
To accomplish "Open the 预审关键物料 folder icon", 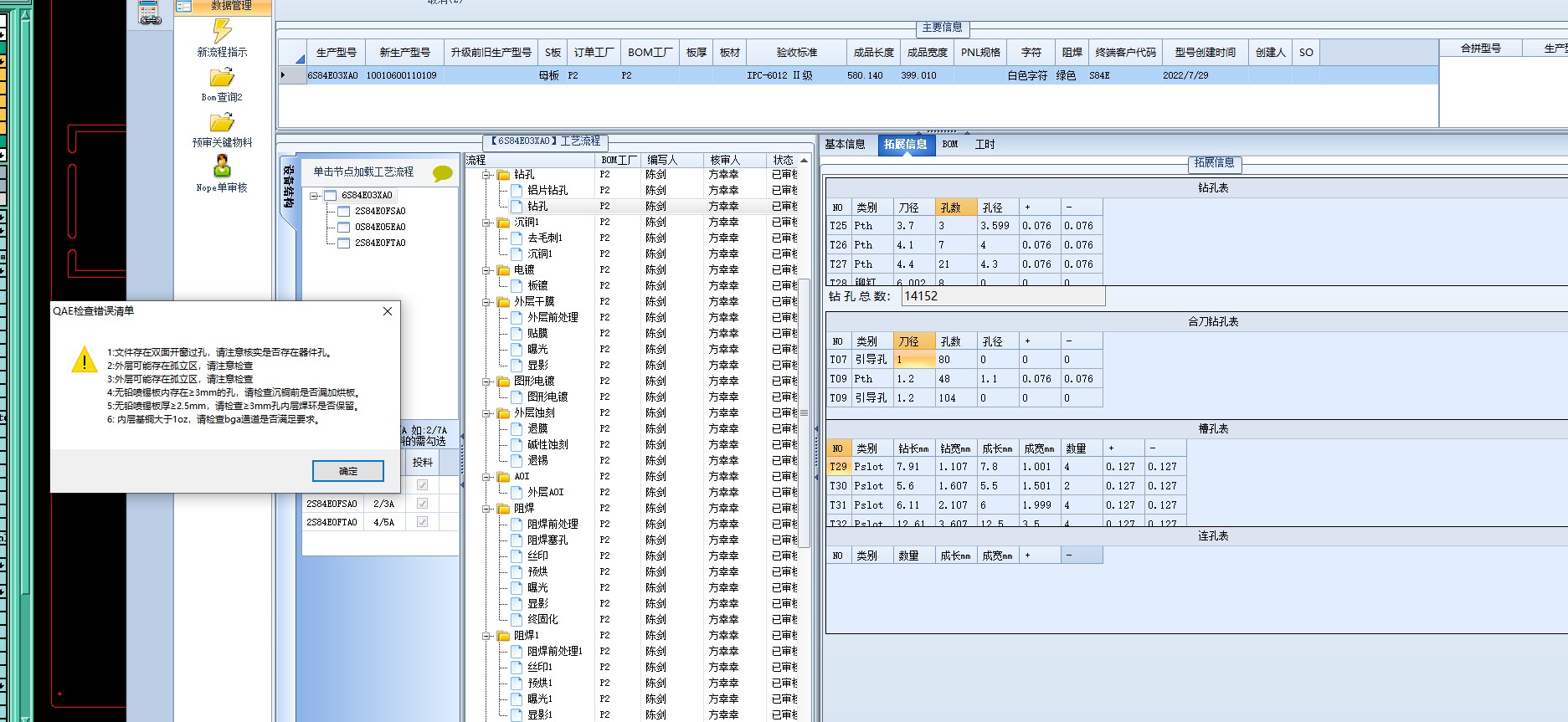I will click(222, 123).
